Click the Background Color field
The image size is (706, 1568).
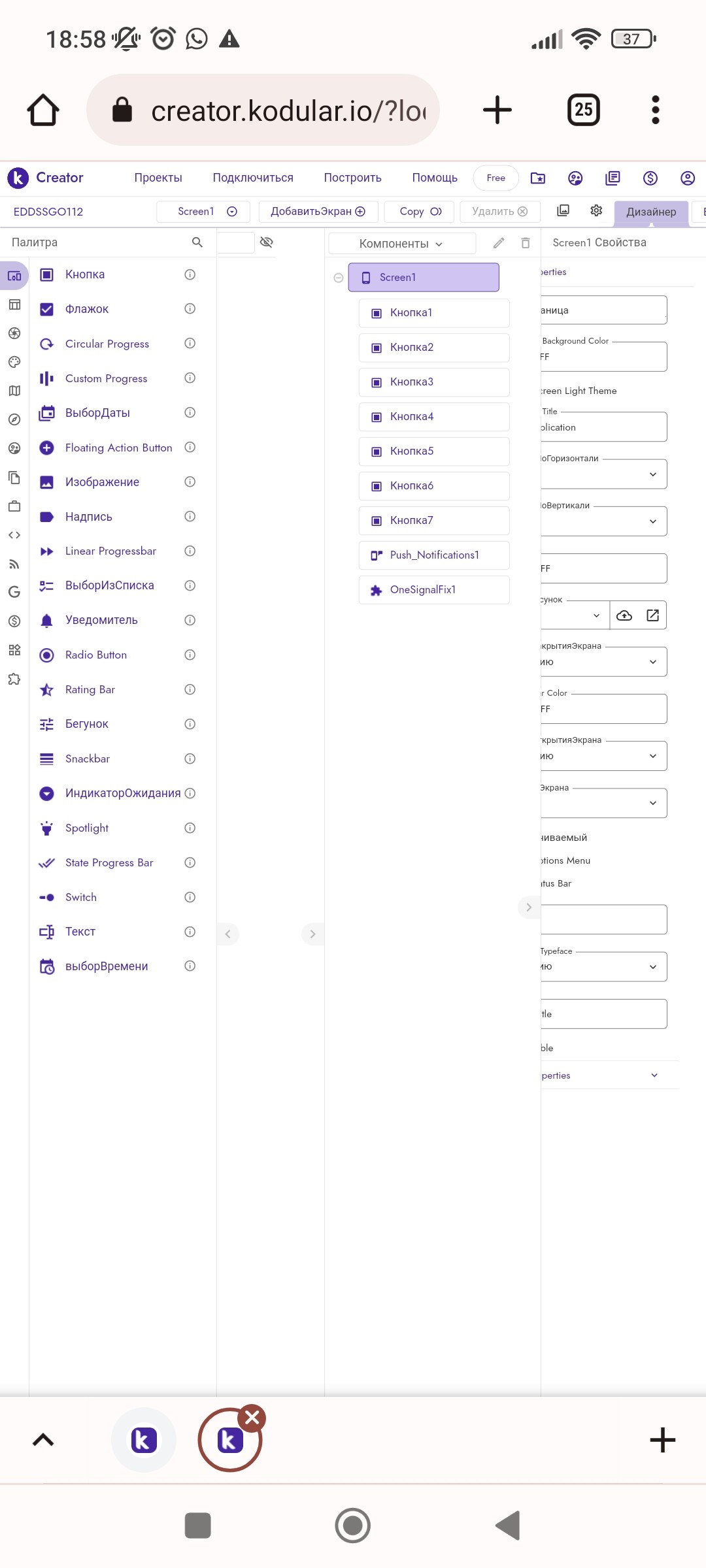click(604, 357)
